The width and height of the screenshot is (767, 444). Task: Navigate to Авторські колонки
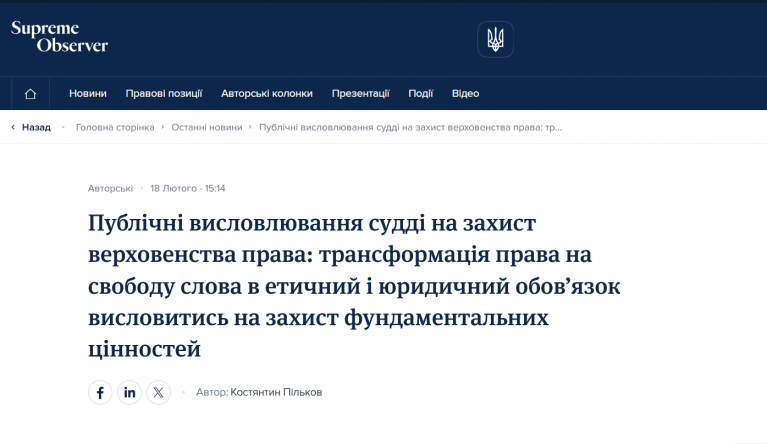267,93
